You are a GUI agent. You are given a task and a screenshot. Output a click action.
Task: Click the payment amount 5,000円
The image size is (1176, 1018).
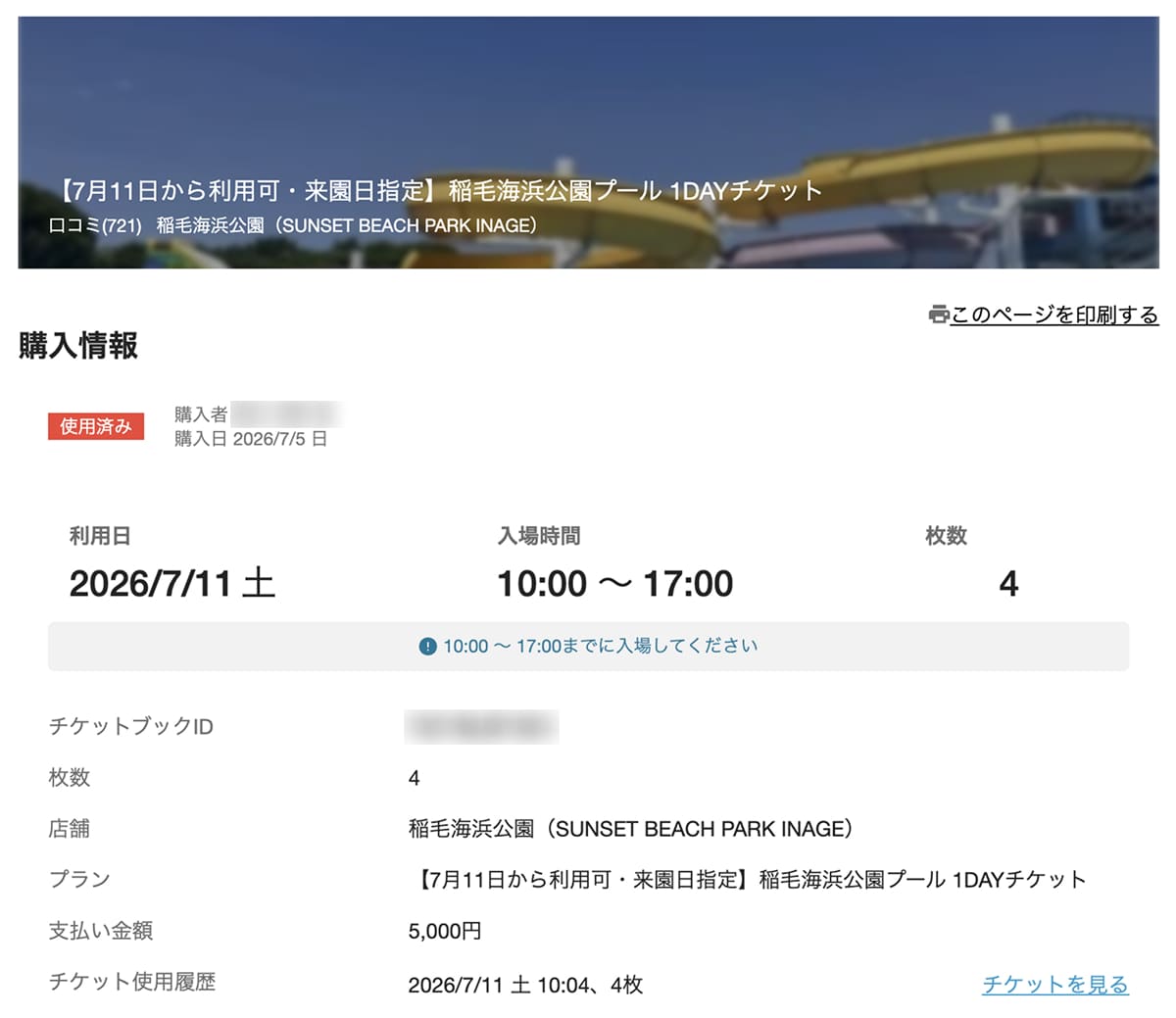445,931
